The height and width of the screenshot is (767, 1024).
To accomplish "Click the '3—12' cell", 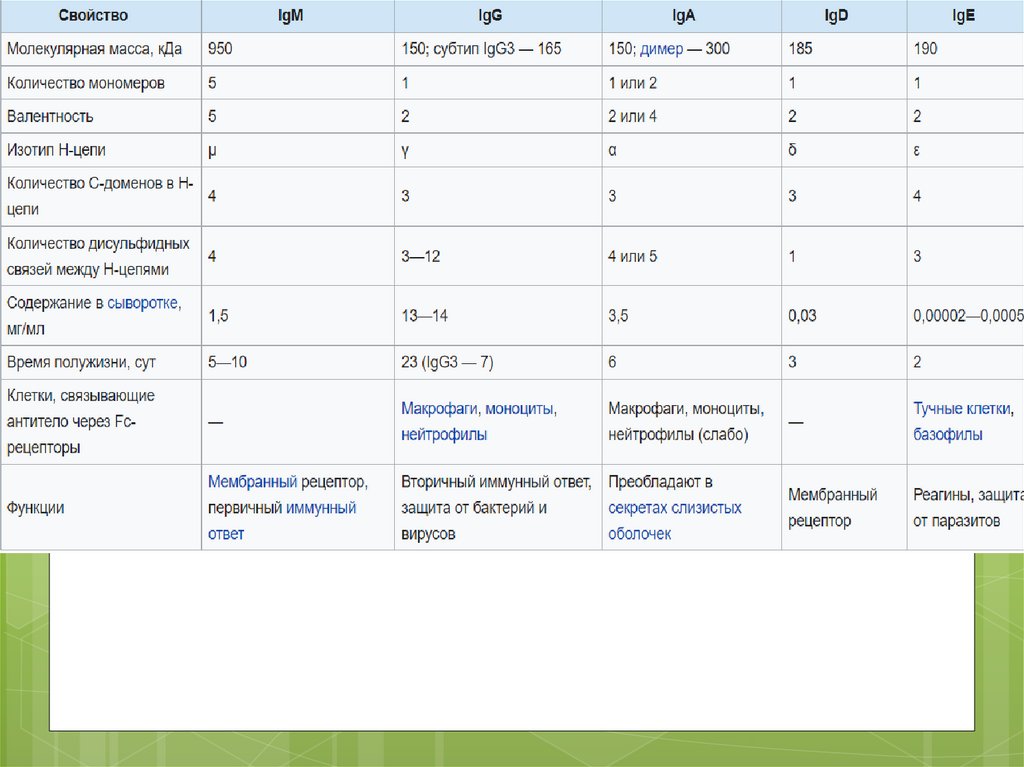I will point(421,257).
